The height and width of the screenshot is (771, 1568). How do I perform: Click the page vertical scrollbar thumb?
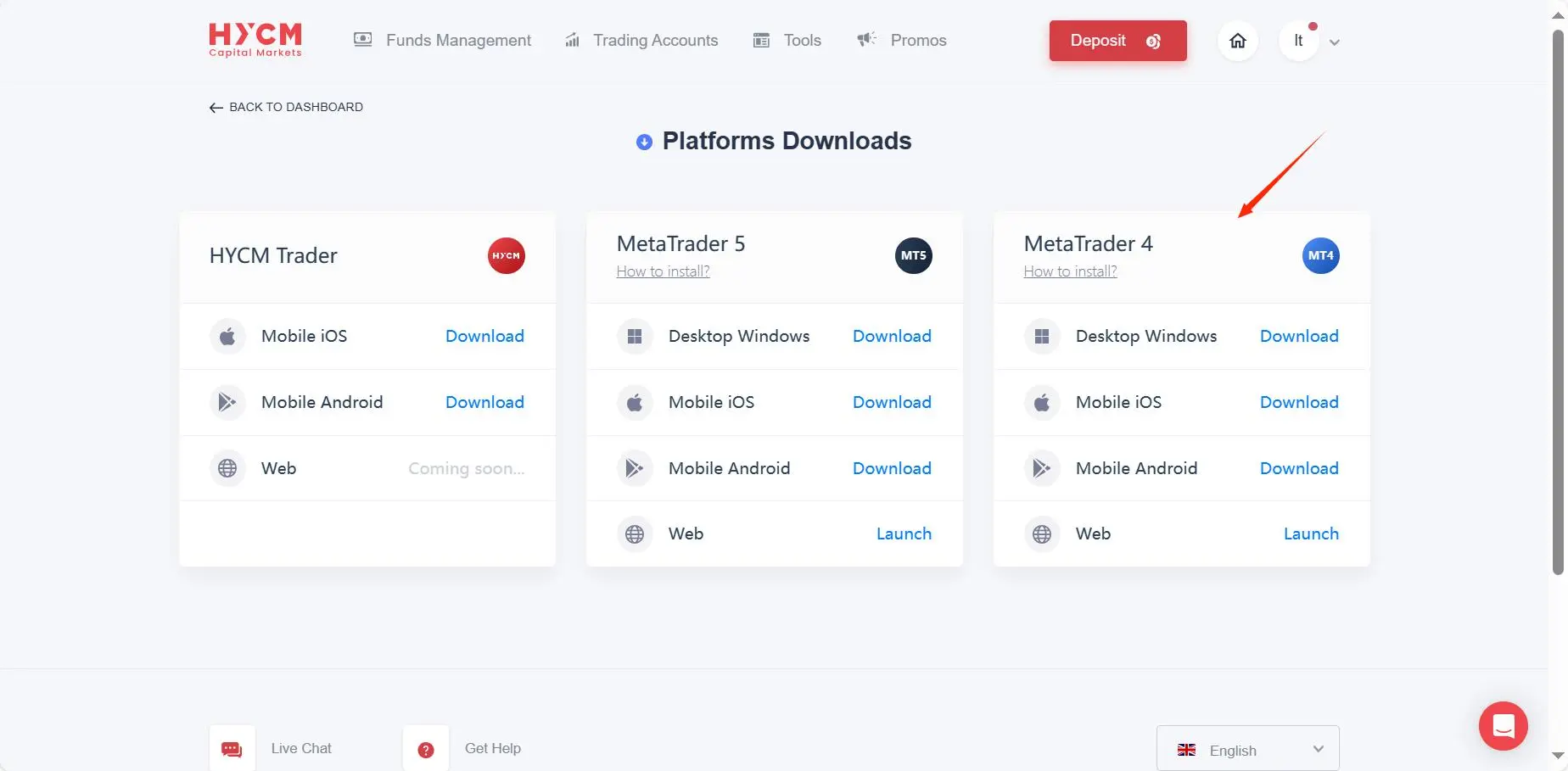coord(1558,302)
